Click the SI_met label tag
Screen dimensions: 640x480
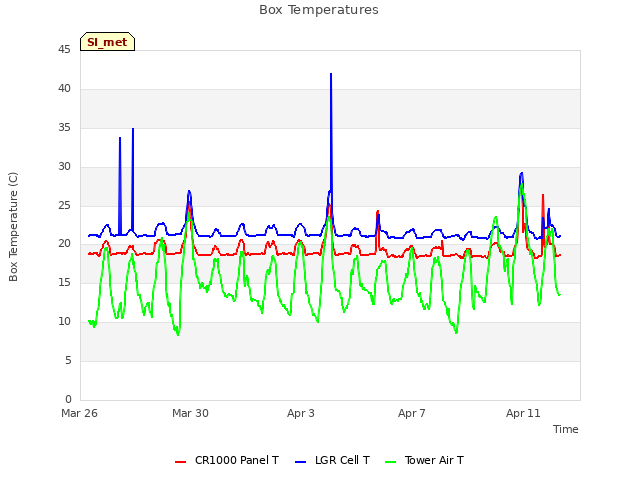tap(107, 42)
